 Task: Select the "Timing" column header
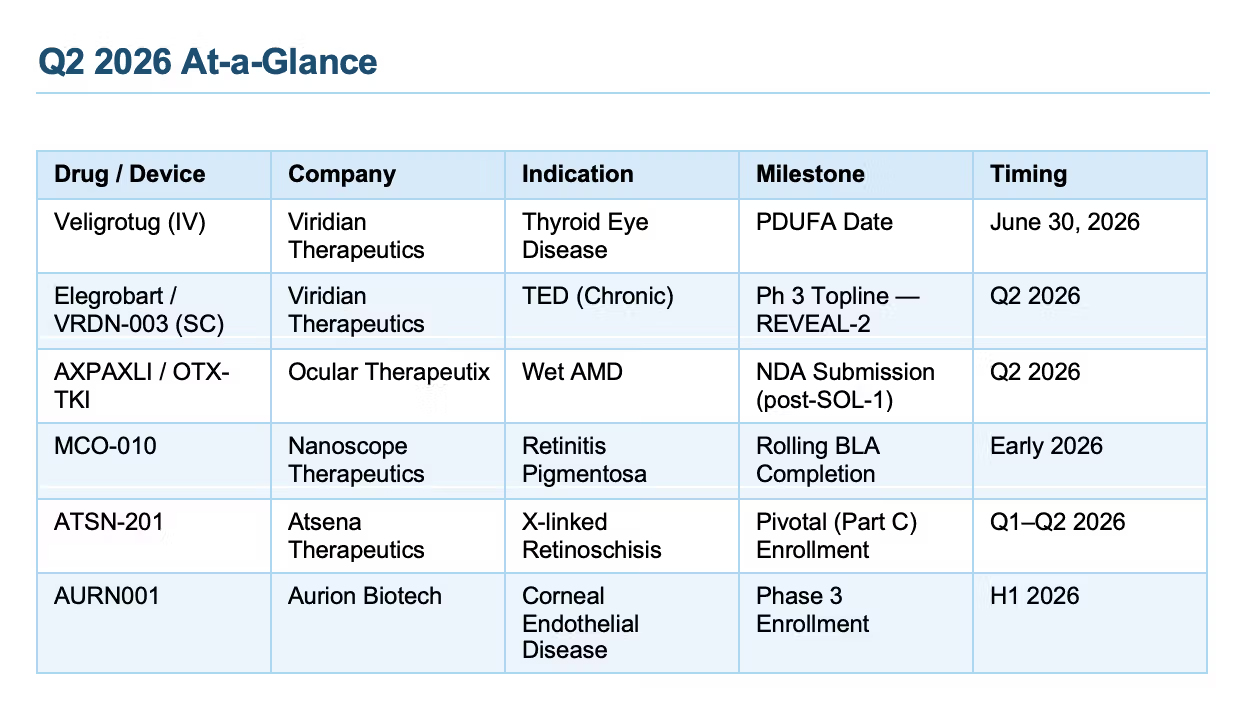pyautogui.click(x=1029, y=174)
